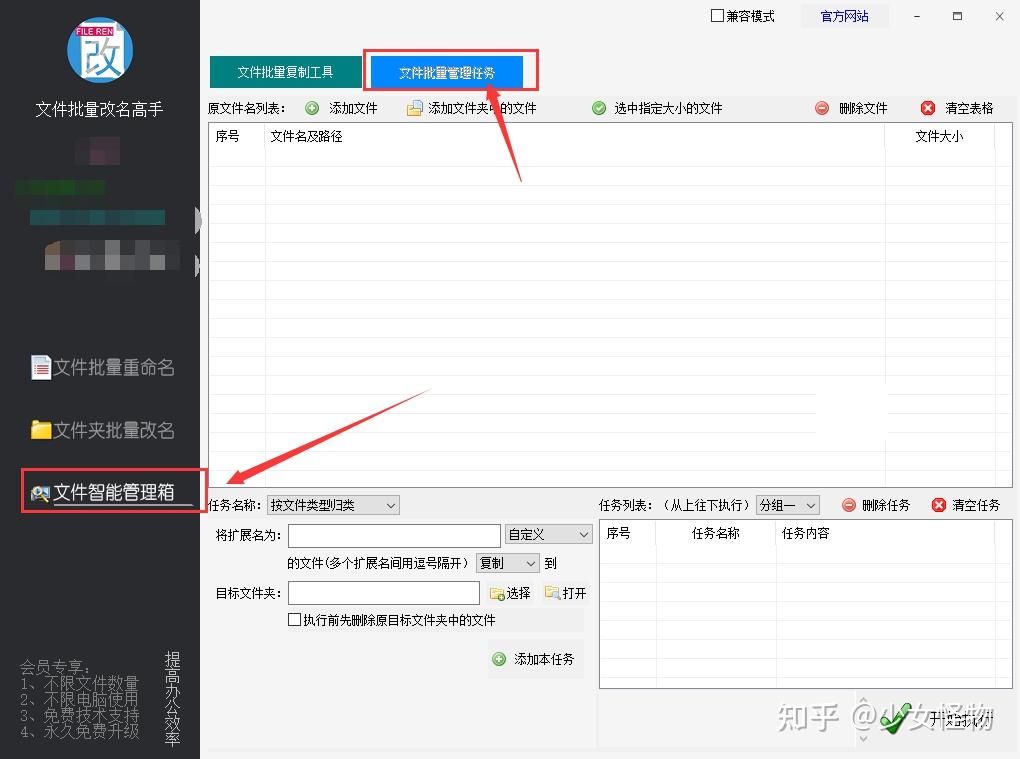Open the 自定义 extension dropdown
The height and width of the screenshot is (759, 1020).
[x=547, y=534]
